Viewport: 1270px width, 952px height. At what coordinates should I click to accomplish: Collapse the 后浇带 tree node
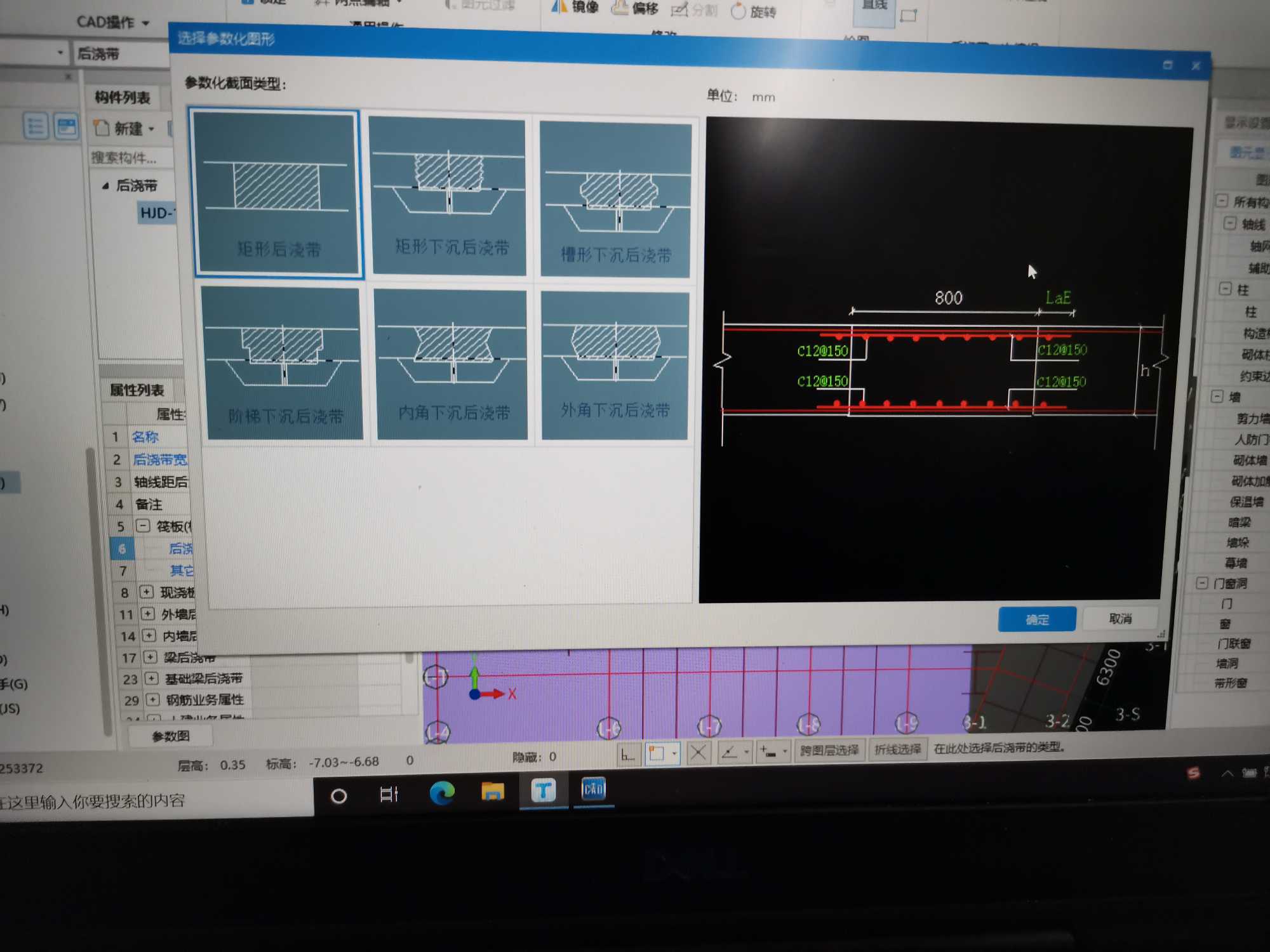click(x=105, y=186)
